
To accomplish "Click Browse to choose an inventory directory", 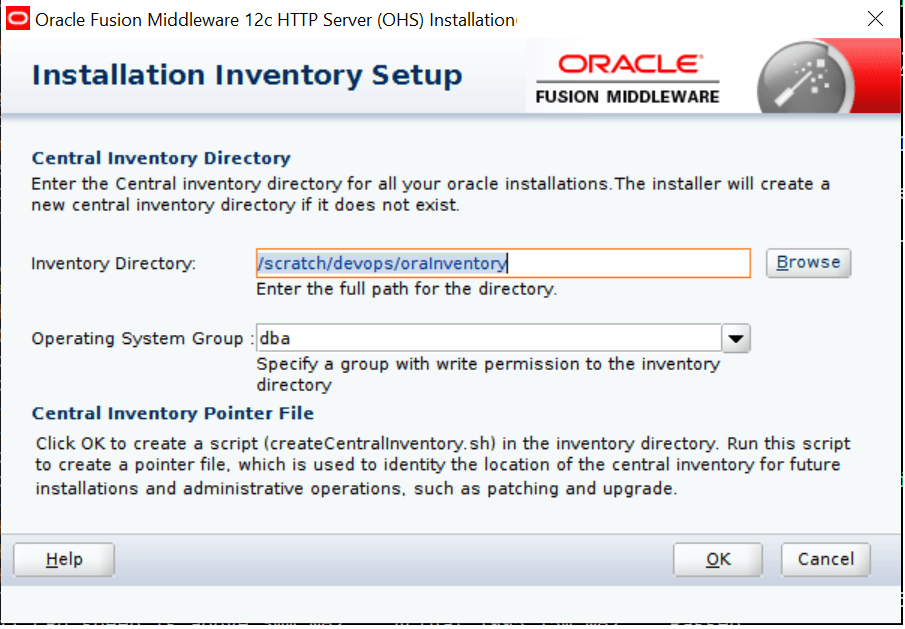I will (x=808, y=263).
